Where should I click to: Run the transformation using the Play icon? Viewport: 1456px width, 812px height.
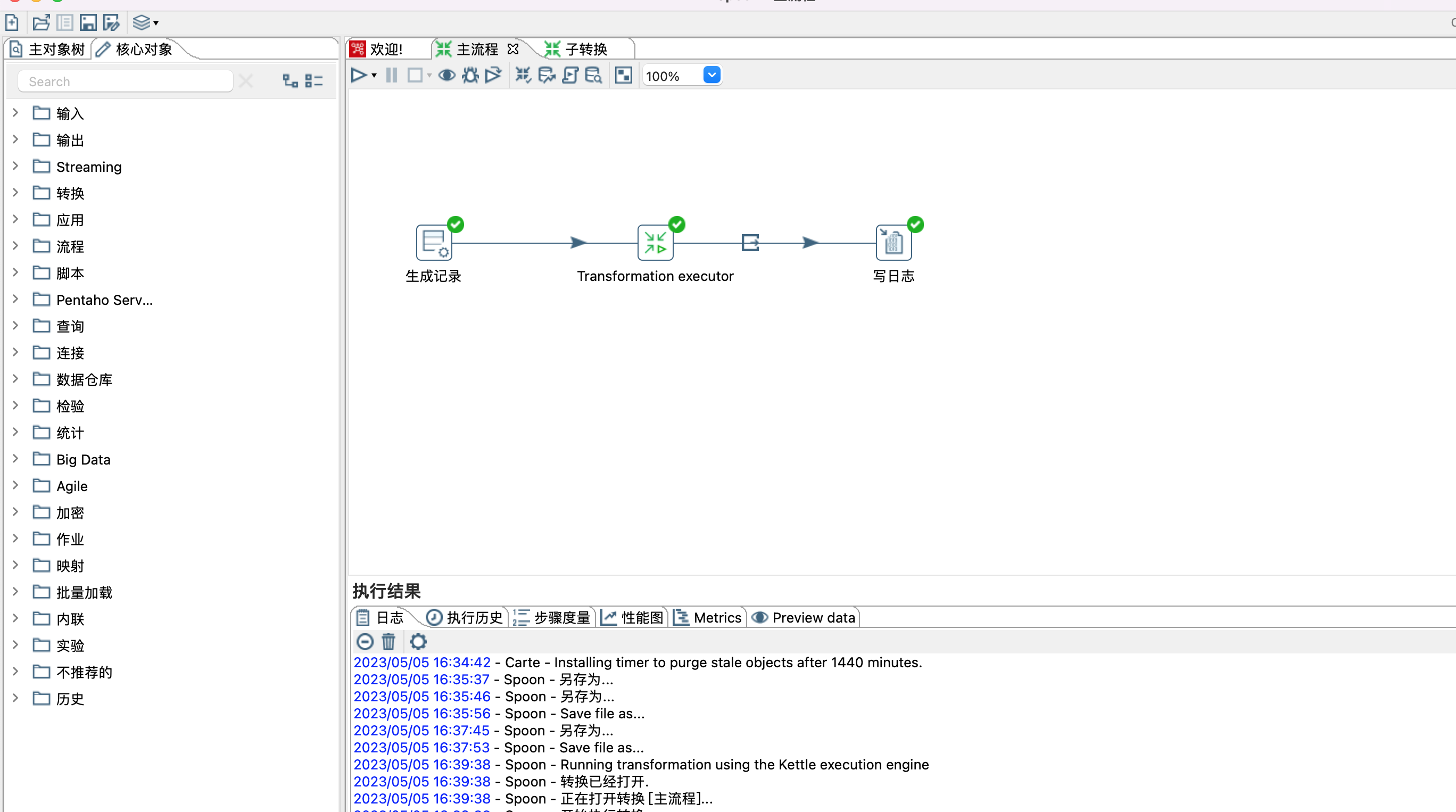click(x=360, y=74)
